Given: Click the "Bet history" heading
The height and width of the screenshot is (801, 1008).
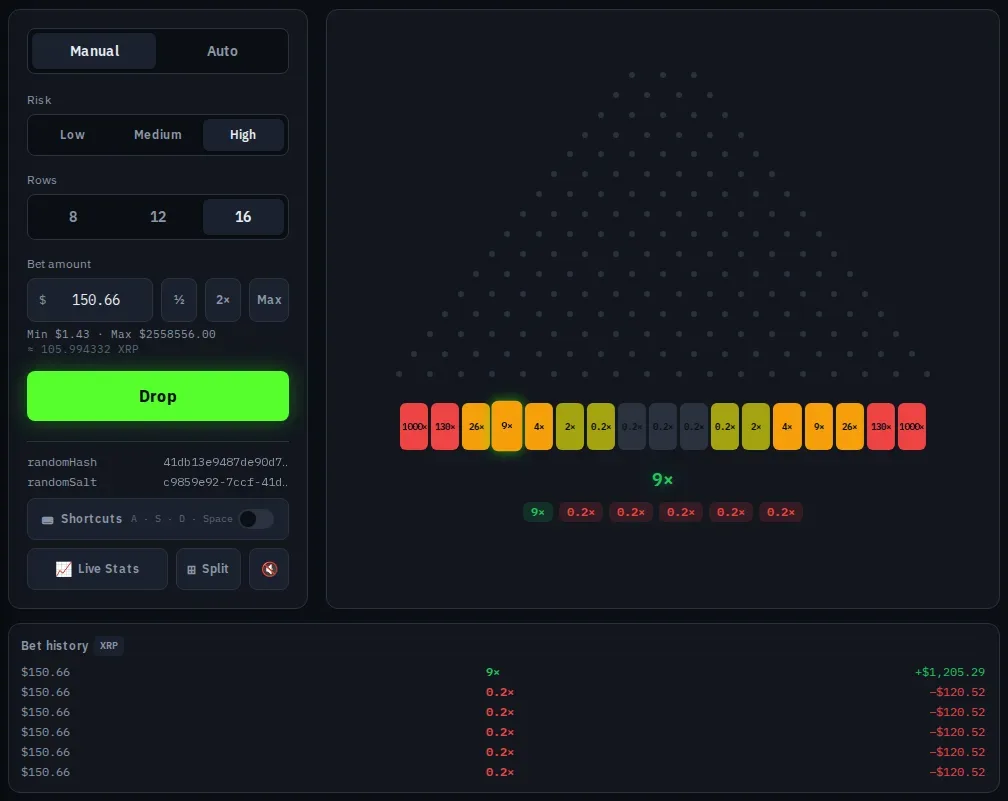Looking at the screenshot, I should (55, 645).
